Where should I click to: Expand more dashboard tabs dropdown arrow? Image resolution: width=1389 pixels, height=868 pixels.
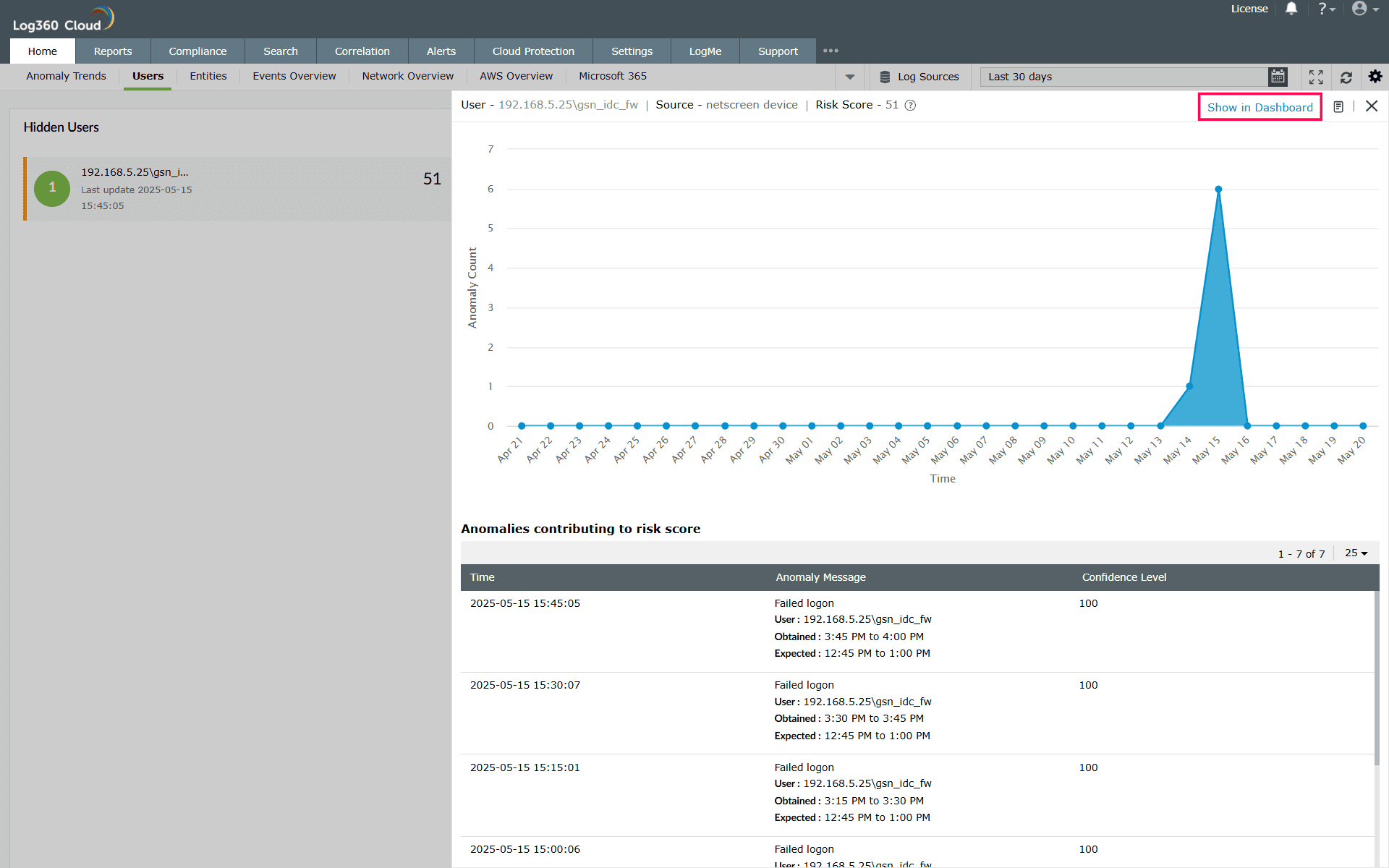850,77
